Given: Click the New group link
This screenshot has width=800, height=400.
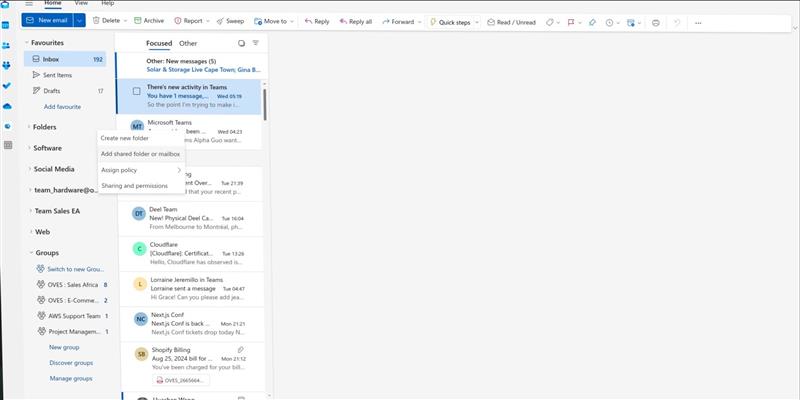Looking at the screenshot, I should 64,347.
